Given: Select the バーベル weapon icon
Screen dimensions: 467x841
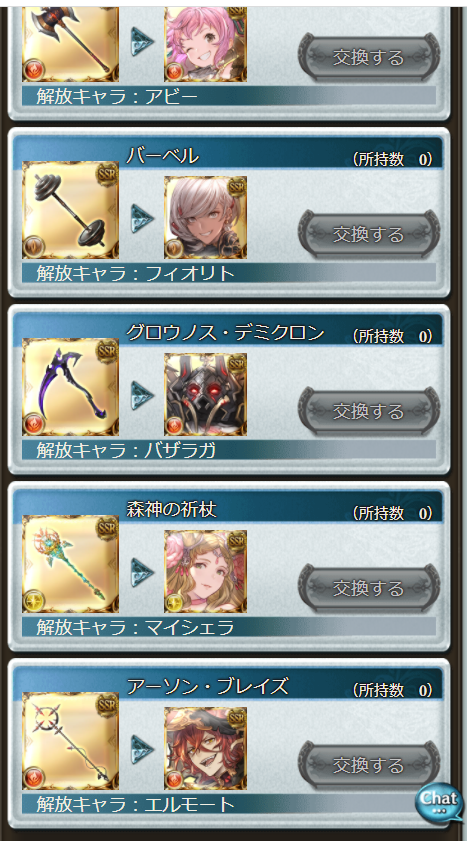Looking at the screenshot, I should click(70, 210).
